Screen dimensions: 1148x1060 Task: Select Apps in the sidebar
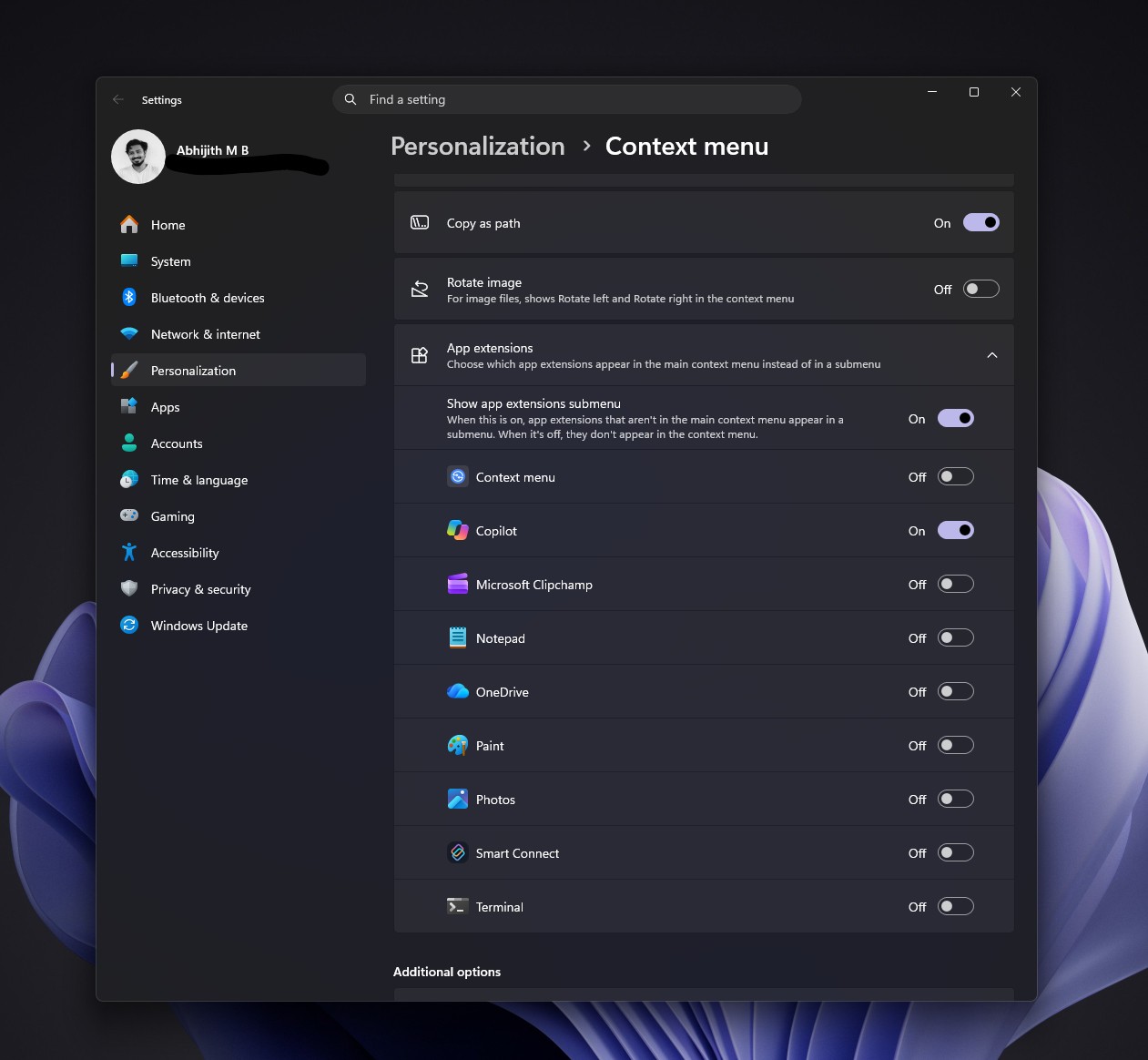pyautogui.click(x=239, y=406)
